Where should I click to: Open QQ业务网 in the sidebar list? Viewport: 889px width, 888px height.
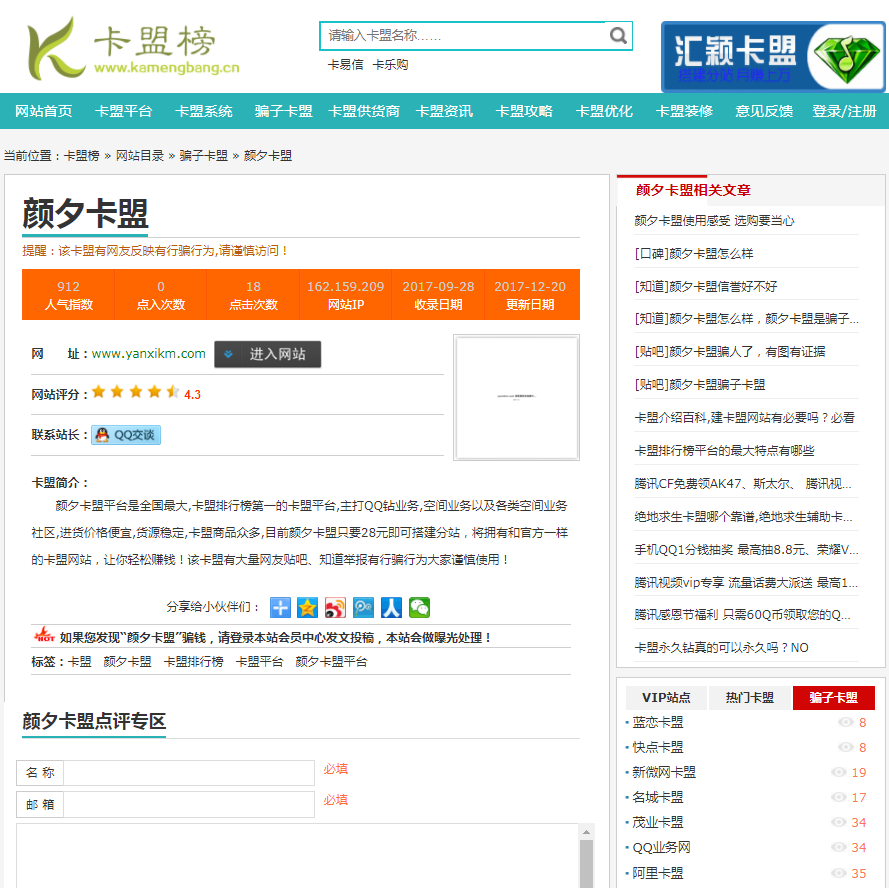661,847
